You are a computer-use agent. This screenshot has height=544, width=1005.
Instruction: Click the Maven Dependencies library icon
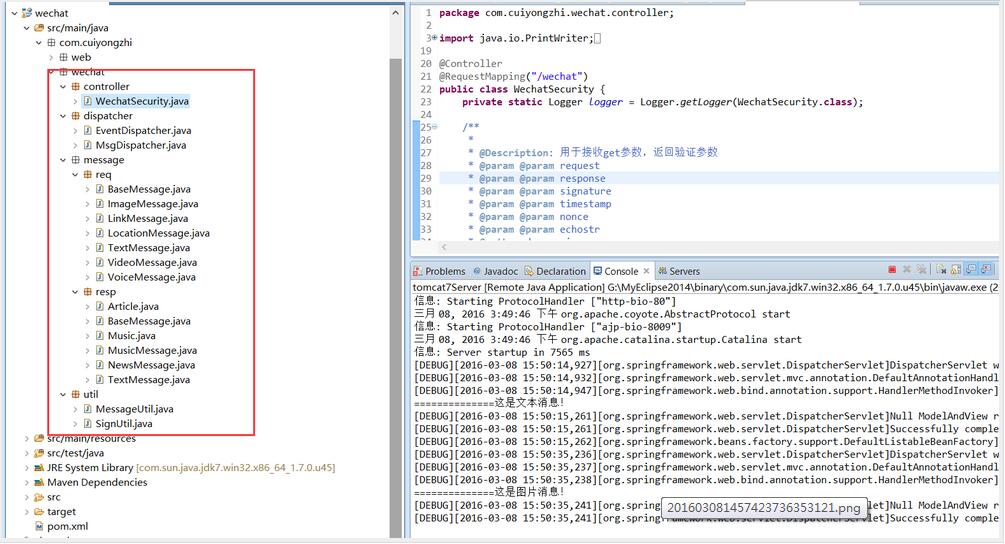39,482
